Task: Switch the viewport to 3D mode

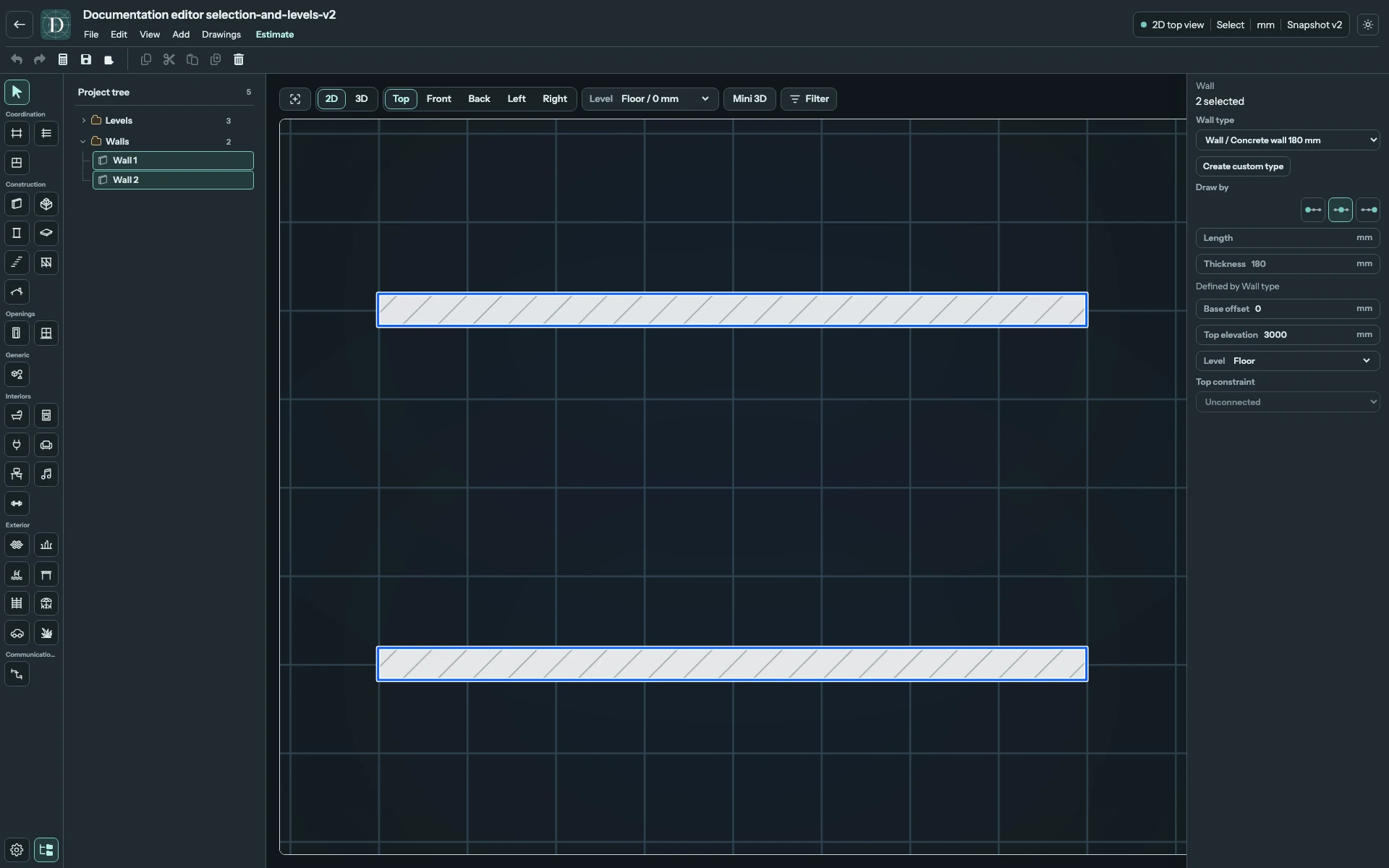Action: pyautogui.click(x=361, y=99)
